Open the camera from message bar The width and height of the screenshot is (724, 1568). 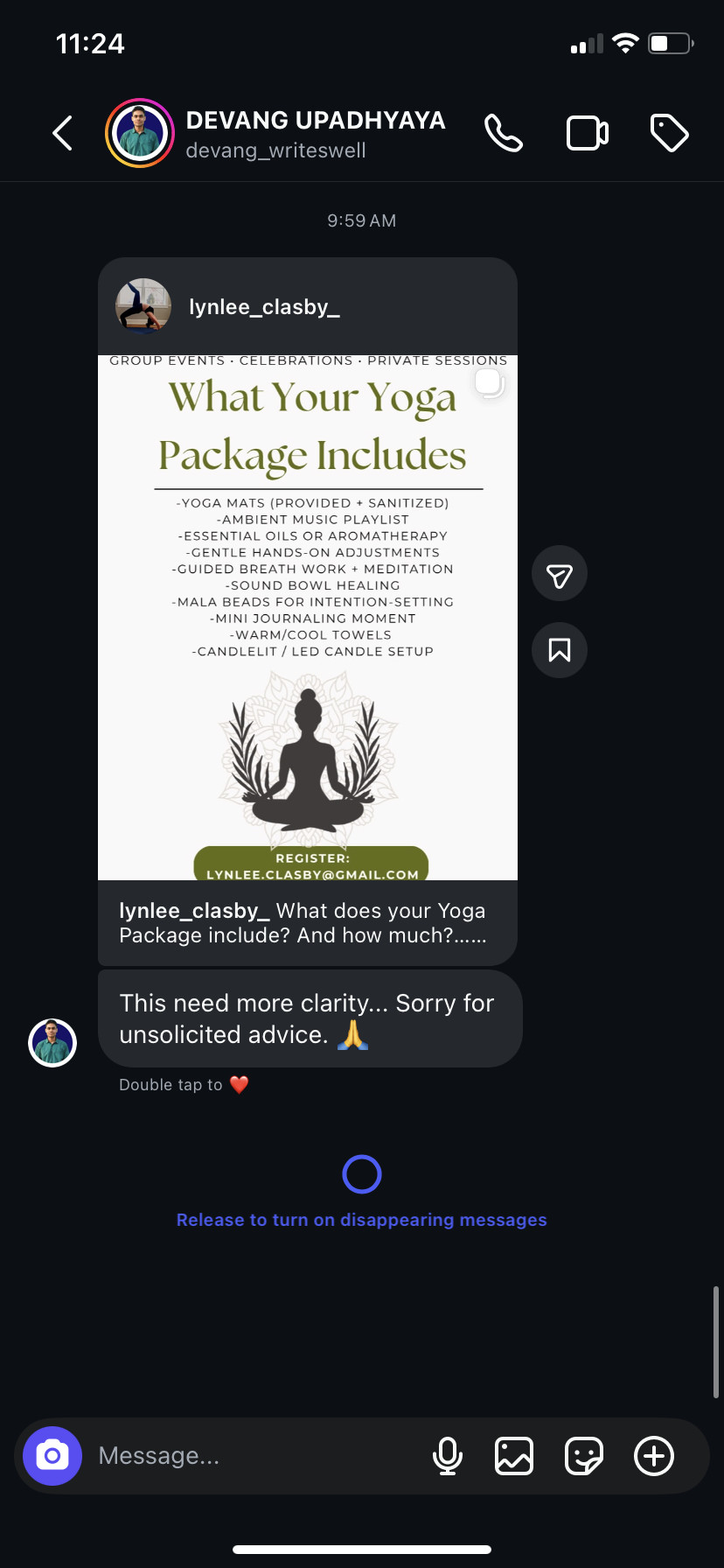click(x=52, y=1456)
